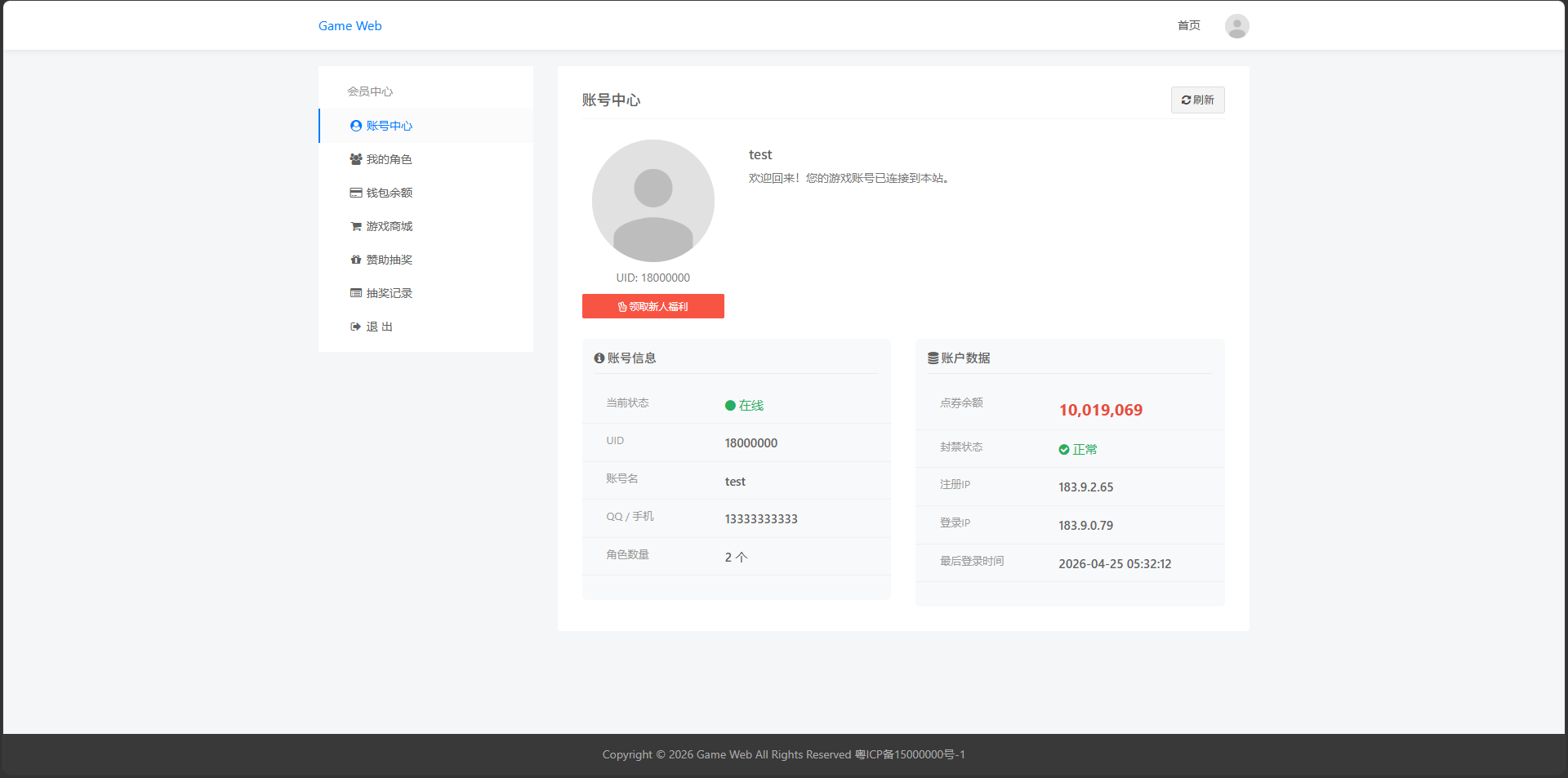Click the 正常 ban status checkmark

click(x=1064, y=450)
